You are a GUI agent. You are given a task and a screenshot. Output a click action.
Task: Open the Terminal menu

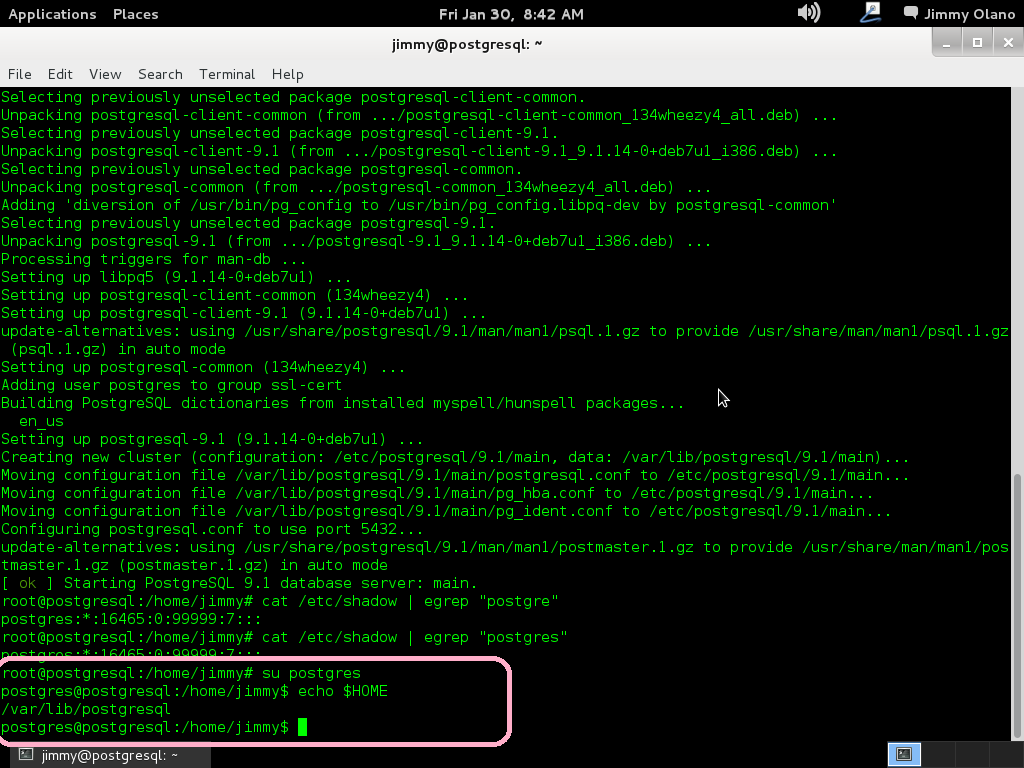[x=227, y=74]
